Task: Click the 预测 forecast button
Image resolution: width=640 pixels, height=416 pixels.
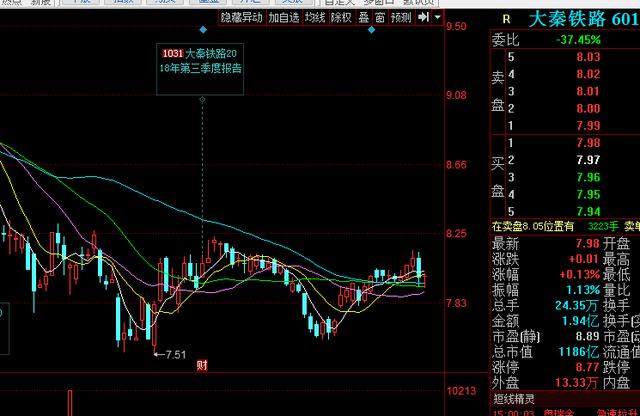Action: click(401, 17)
